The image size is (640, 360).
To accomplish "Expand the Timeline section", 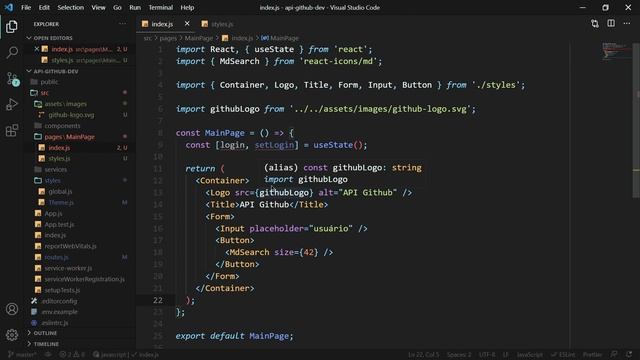I will (x=80, y=344).
